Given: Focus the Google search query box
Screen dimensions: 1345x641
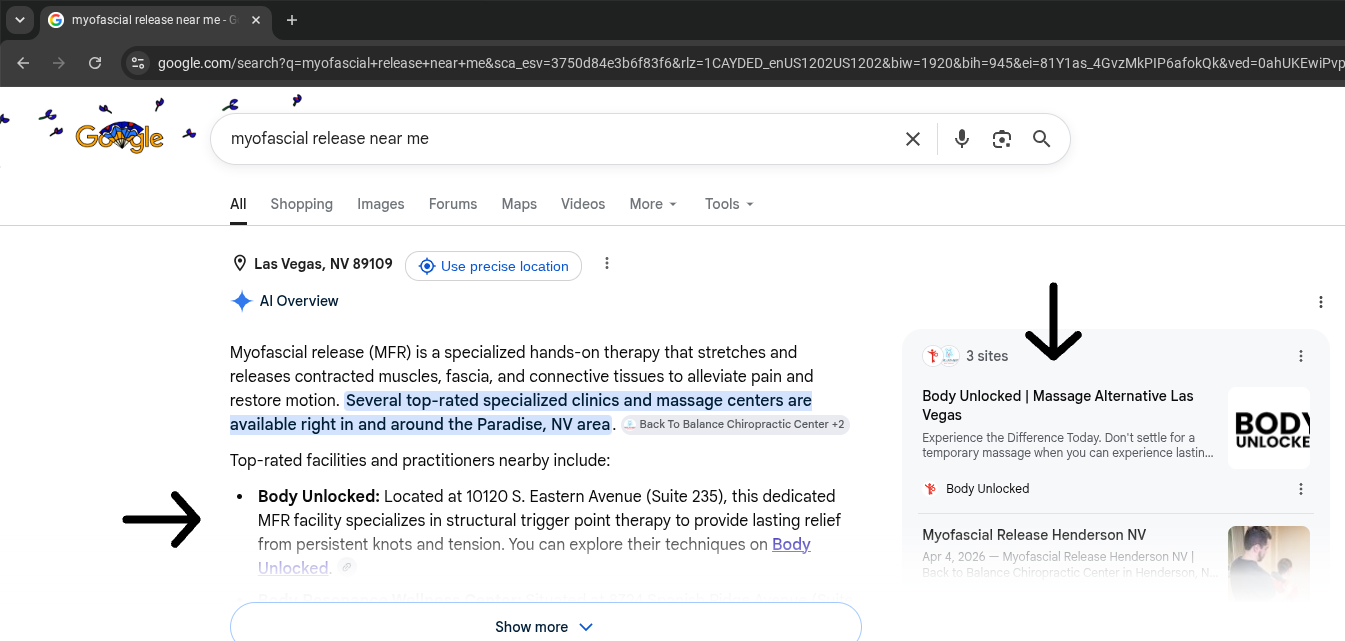Looking at the screenshot, I should [560, 139].
